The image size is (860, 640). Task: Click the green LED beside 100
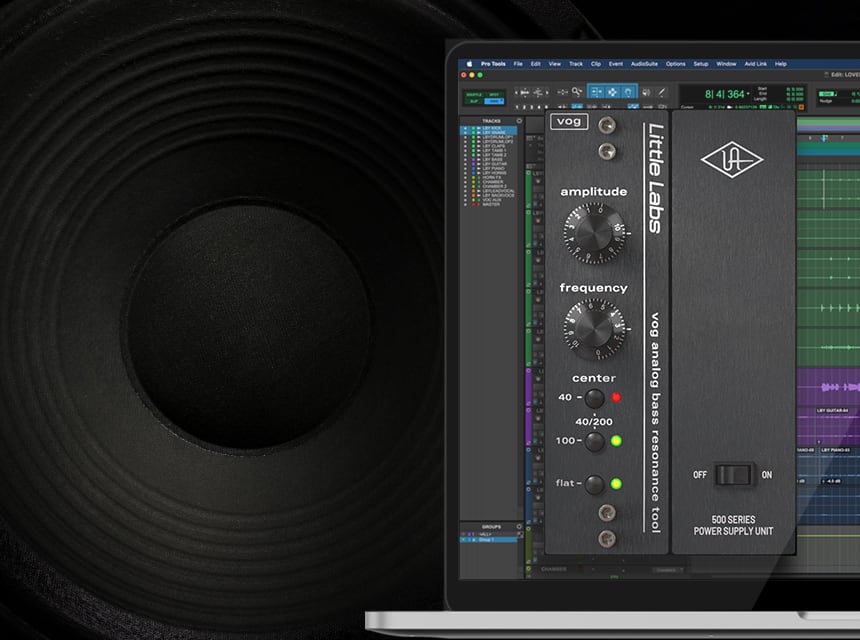616,440
